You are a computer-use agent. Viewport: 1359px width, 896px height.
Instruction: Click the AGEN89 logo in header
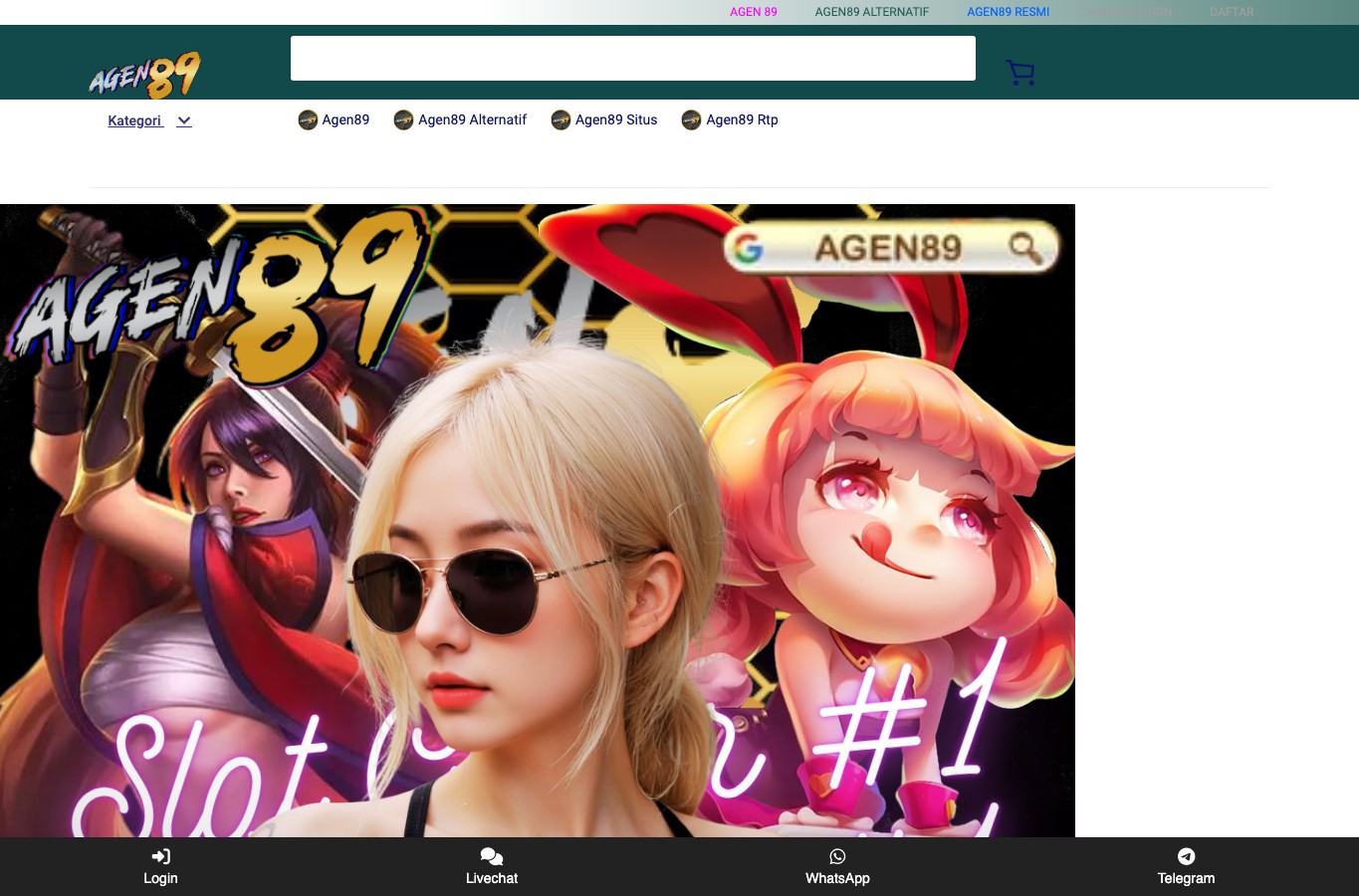[145, 75]
